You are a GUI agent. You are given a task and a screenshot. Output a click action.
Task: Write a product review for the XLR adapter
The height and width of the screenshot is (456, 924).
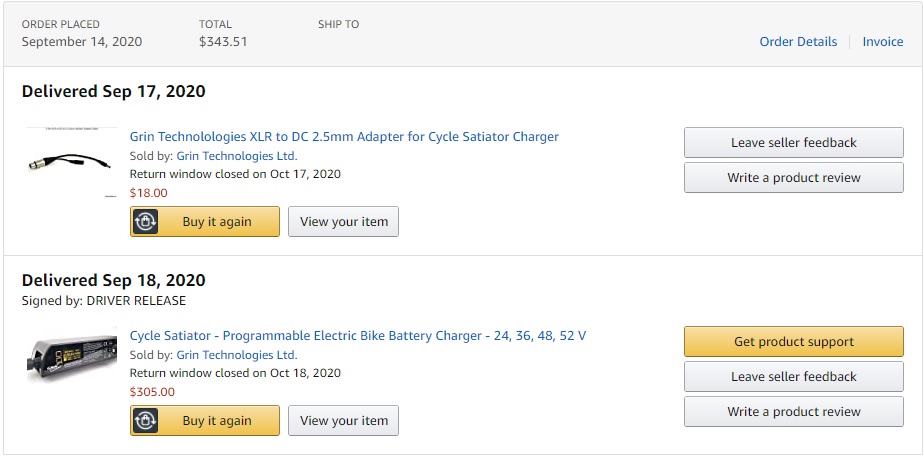coord(794,177)
